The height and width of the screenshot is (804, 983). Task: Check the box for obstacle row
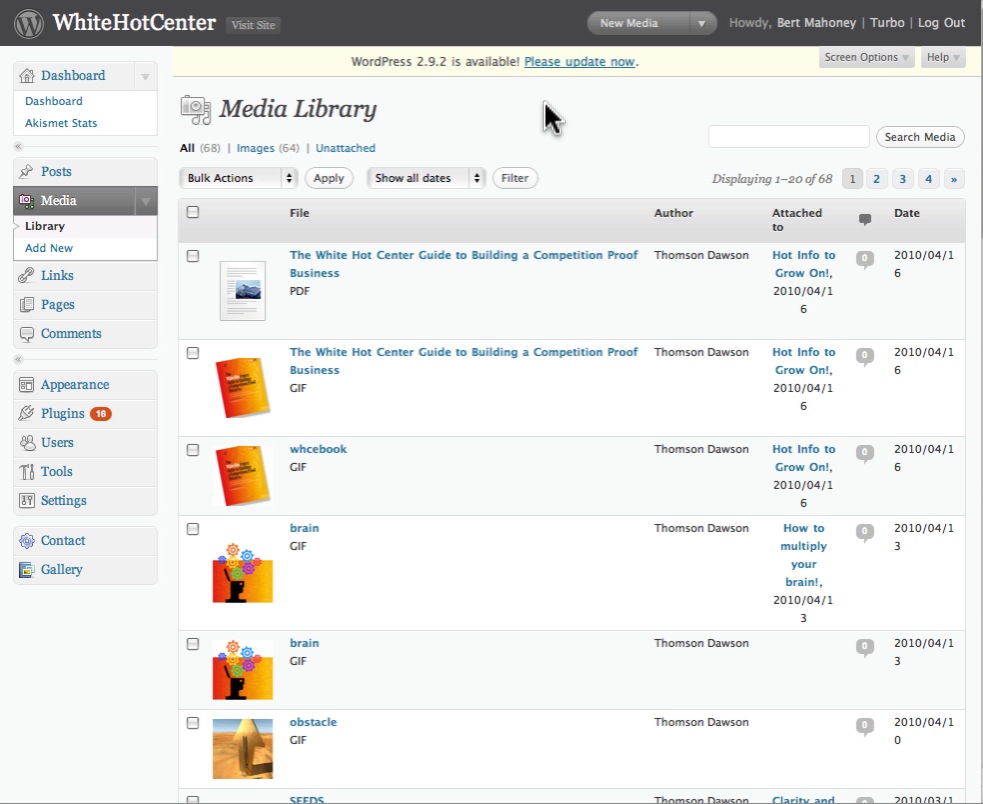coord(193,723)
